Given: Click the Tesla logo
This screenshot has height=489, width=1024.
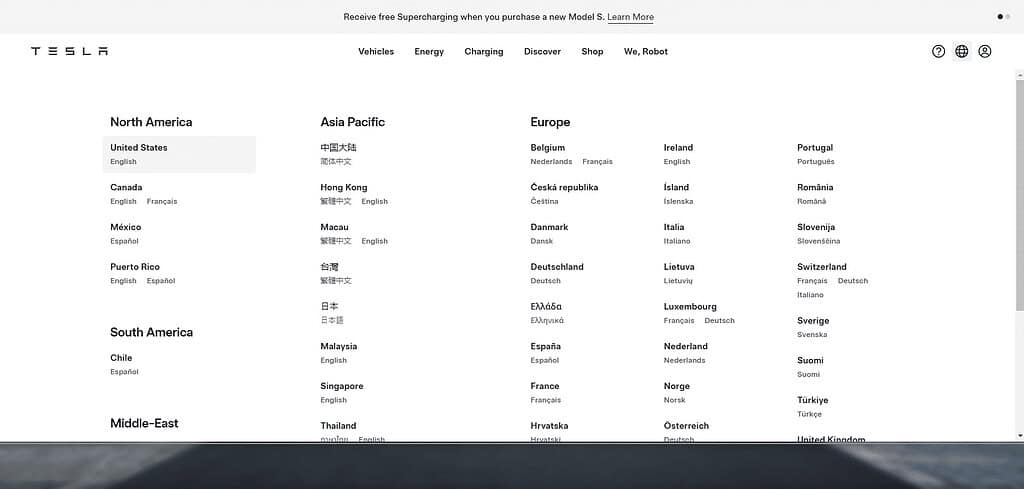Looking at the screenshot, I should click(x=69, y=52).
